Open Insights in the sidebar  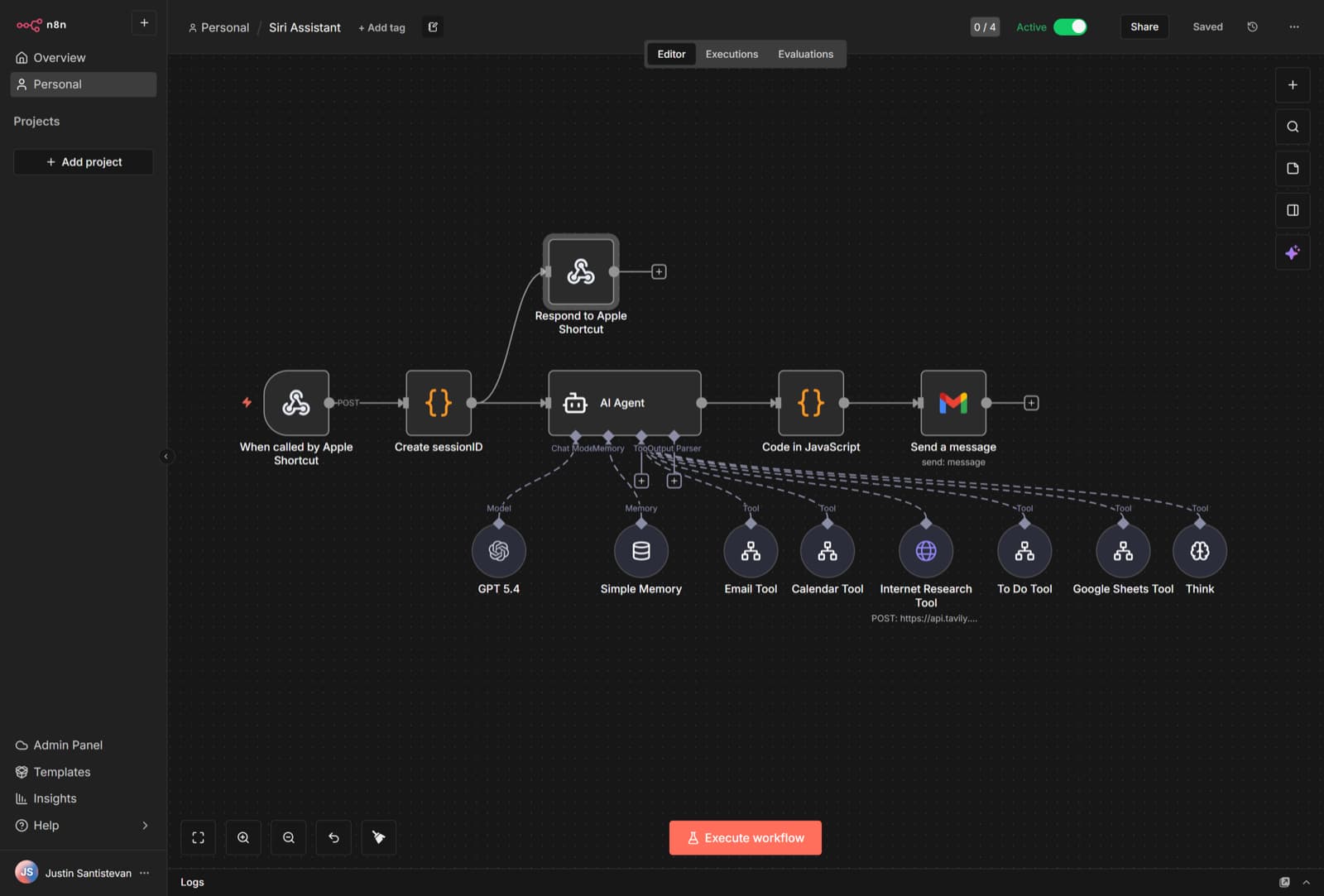coord(83,798)
